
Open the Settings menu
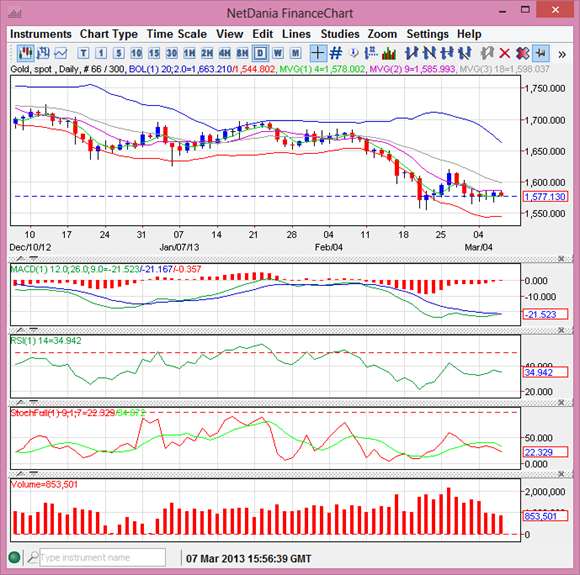(x=427, y=34)
